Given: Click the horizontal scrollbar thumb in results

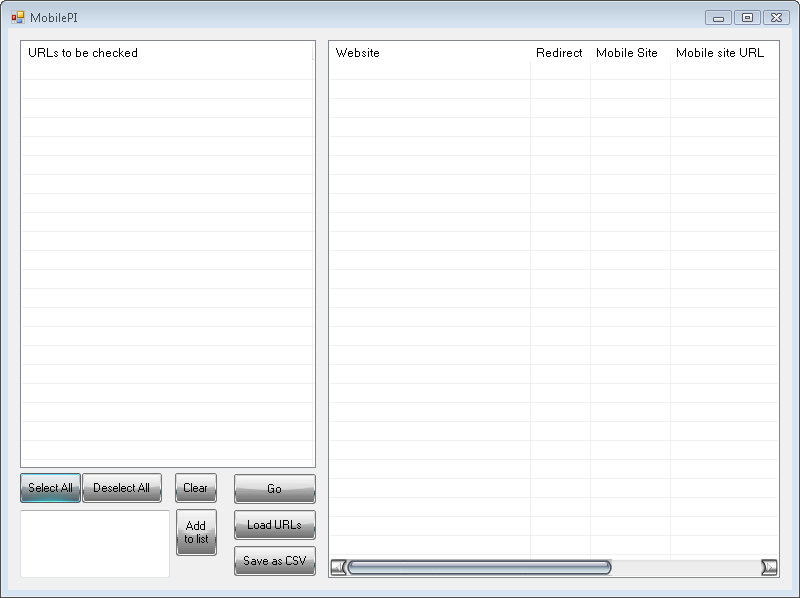Looking at the screenshot, I should [480, 567].
